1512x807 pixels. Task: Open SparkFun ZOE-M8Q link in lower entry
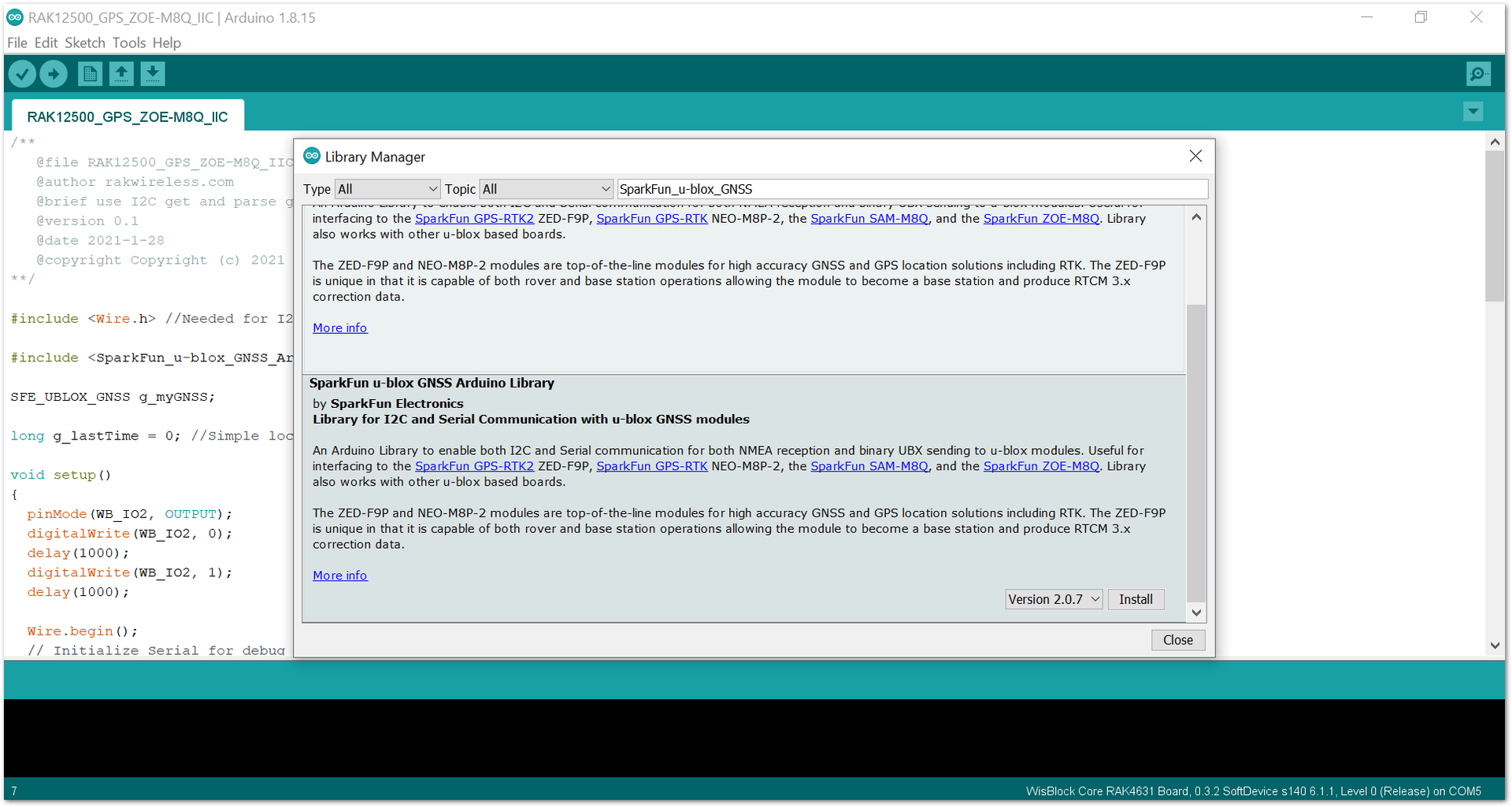pos(1041,466)
